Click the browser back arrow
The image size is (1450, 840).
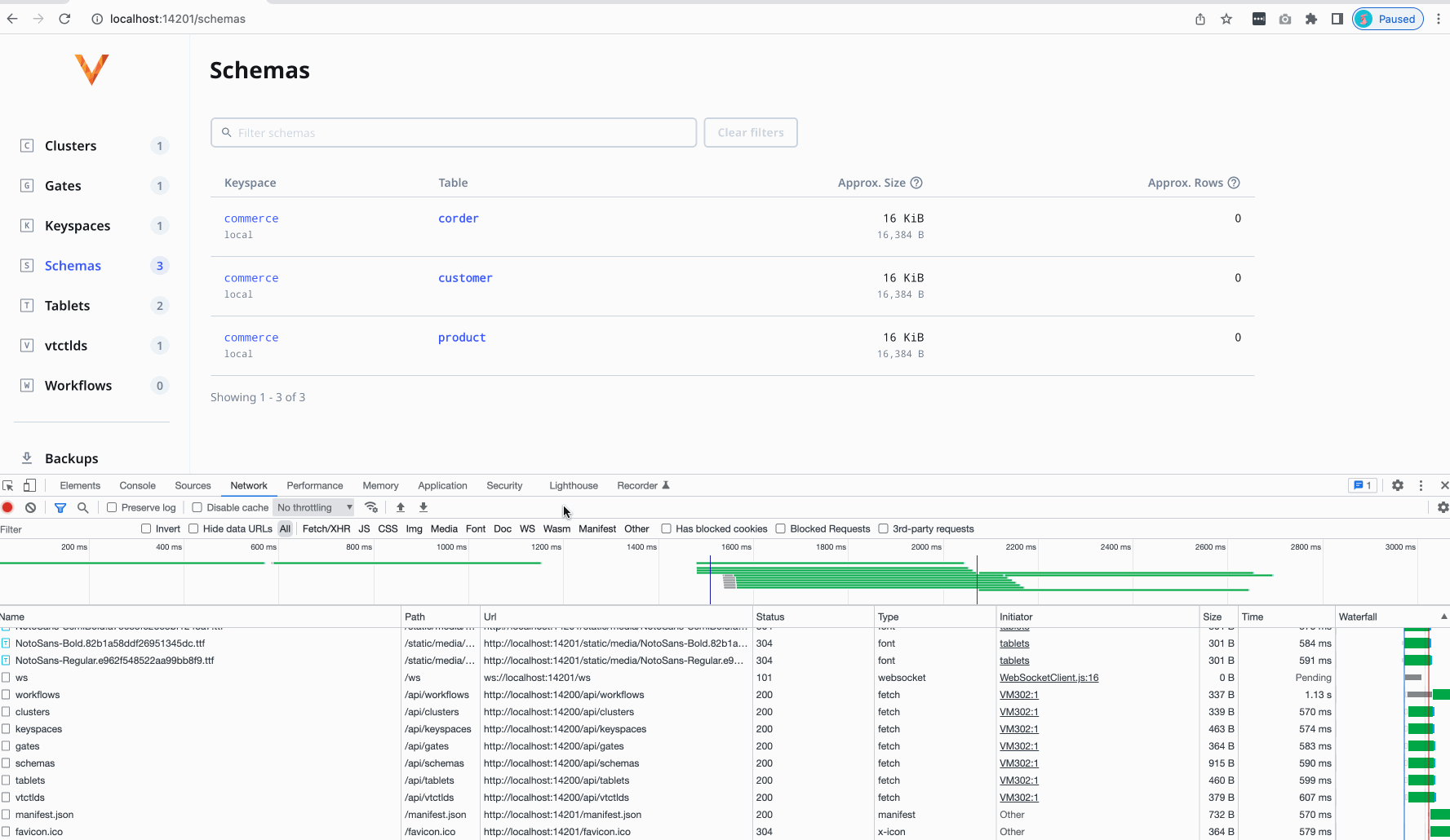12,19
